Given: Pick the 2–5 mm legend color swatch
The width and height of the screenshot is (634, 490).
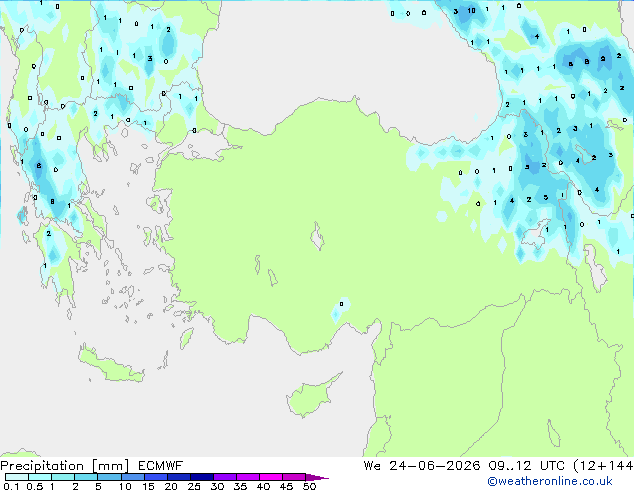Looking at the screenshot, I should click(x=86, y=477).
